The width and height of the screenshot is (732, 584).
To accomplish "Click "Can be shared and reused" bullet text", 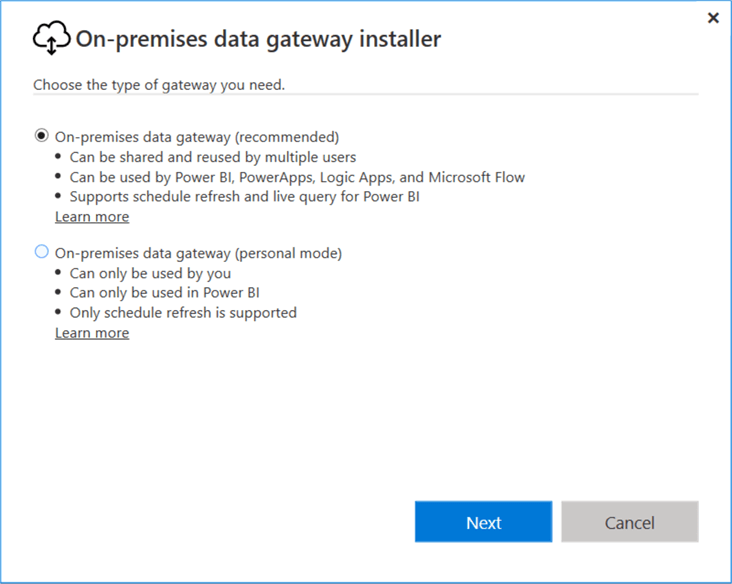I will tap(212, 157).
